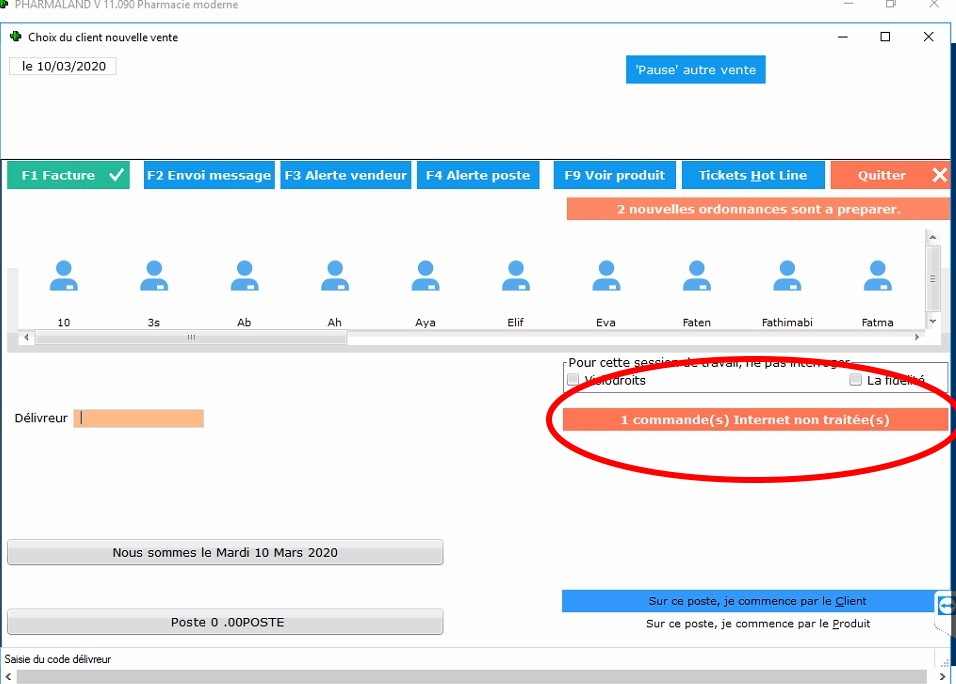The width and height of the screenshot is (956, 684).
Task: Select the user icon labeled Aya
Action: pyautogui.click(x=425, y=277)
